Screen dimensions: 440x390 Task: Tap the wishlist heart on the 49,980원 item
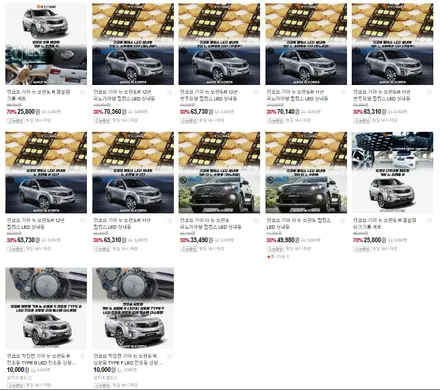click(343, 221)
